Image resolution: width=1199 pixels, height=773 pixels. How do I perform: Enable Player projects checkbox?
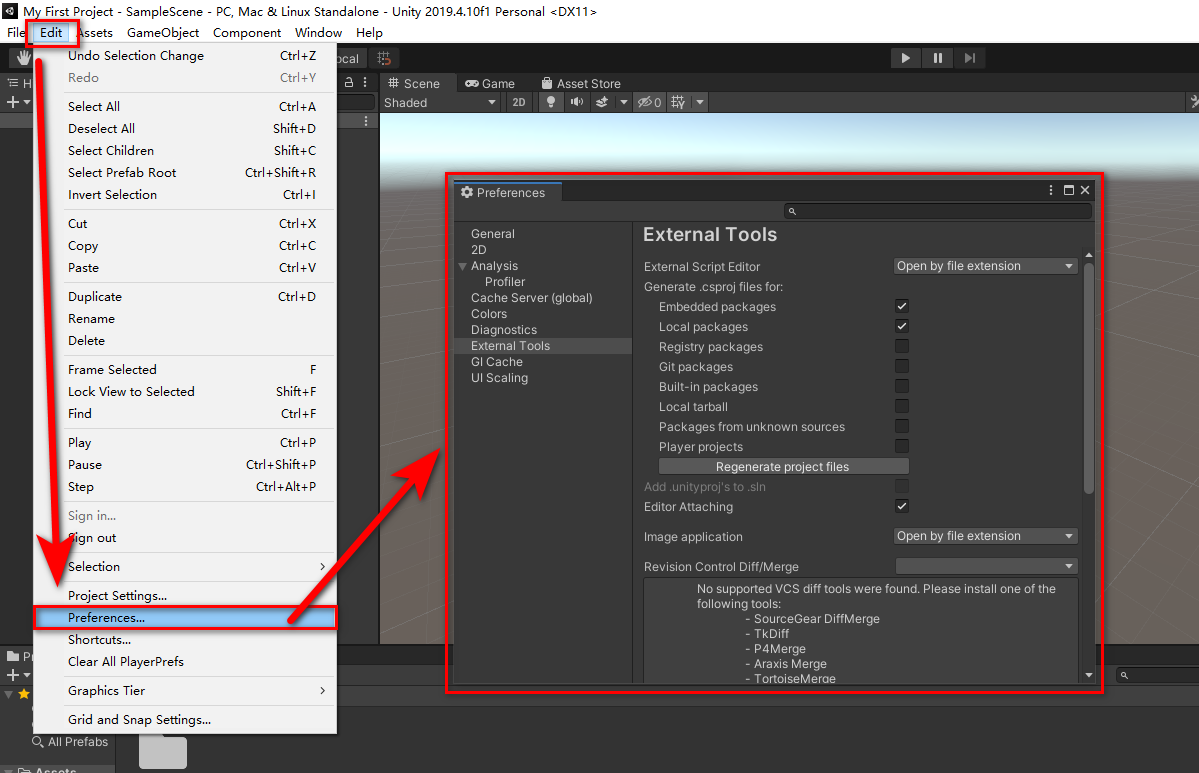point(902,446)
